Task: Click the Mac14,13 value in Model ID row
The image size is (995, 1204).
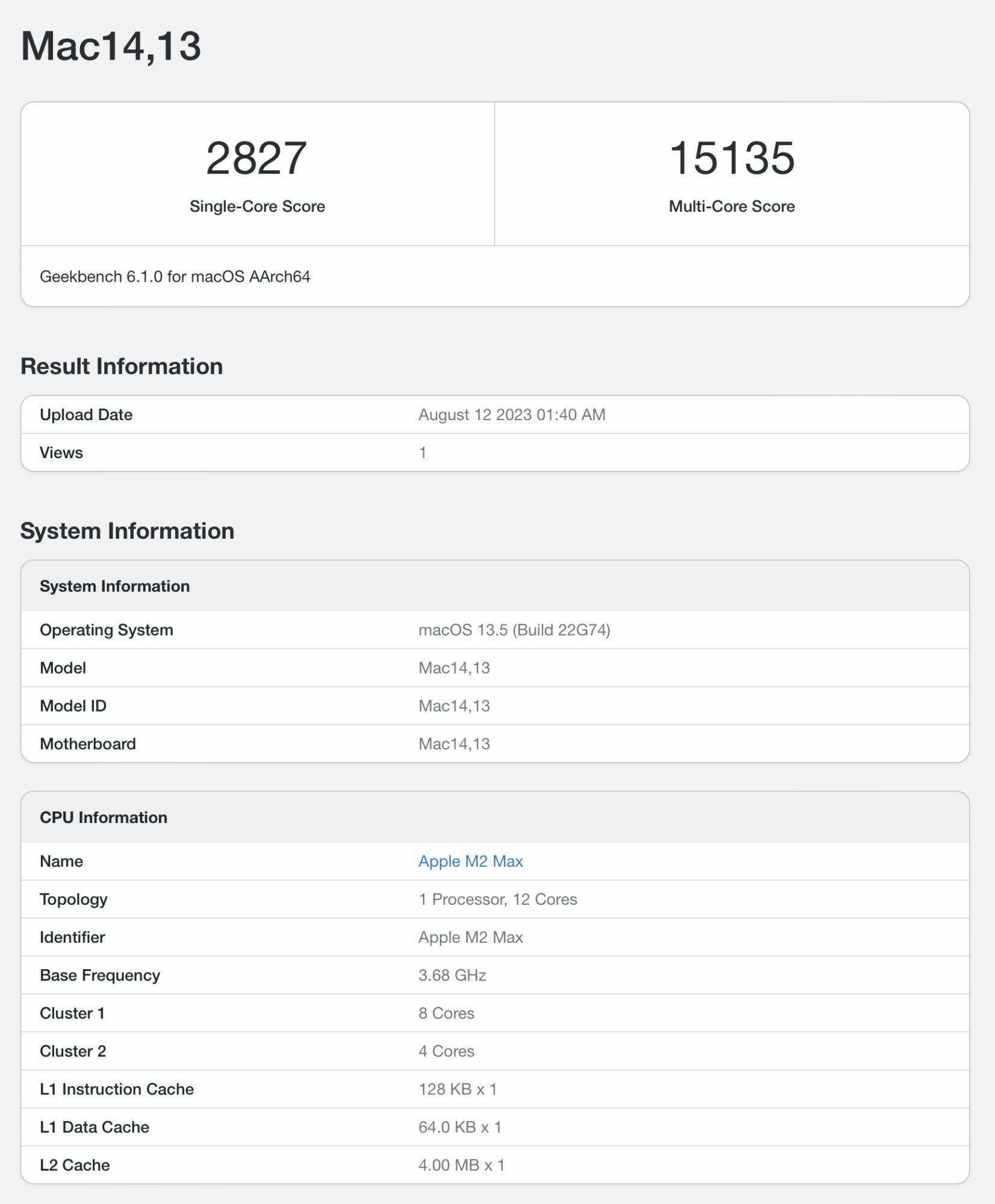Action: 454,706
